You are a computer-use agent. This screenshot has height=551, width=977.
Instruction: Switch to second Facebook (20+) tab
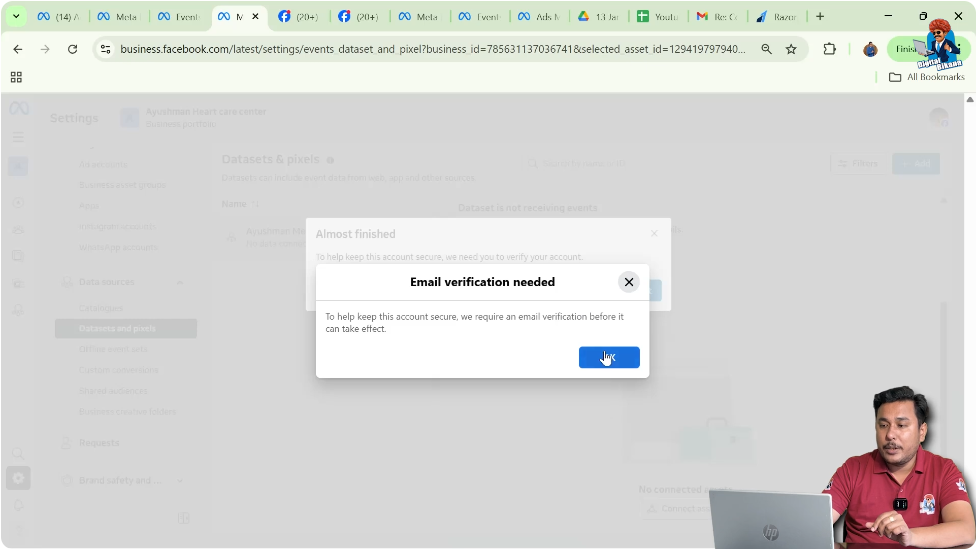360,17
